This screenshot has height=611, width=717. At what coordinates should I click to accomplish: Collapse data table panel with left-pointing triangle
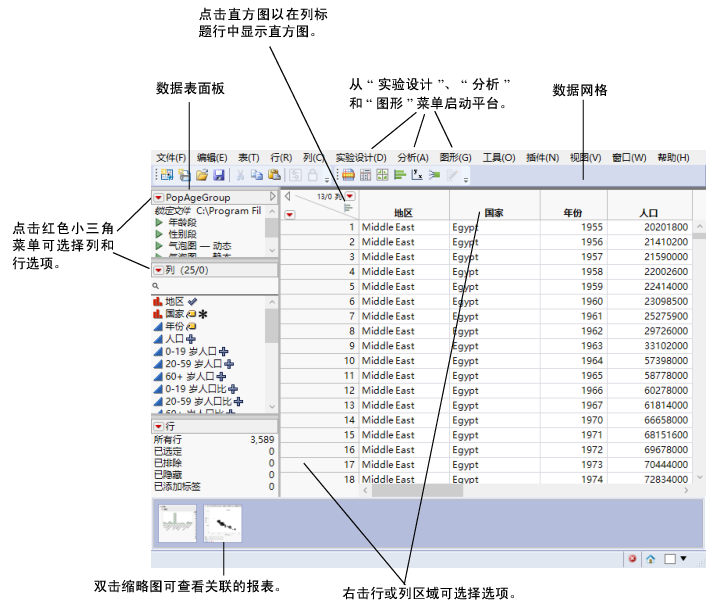[x=287, y=196]
